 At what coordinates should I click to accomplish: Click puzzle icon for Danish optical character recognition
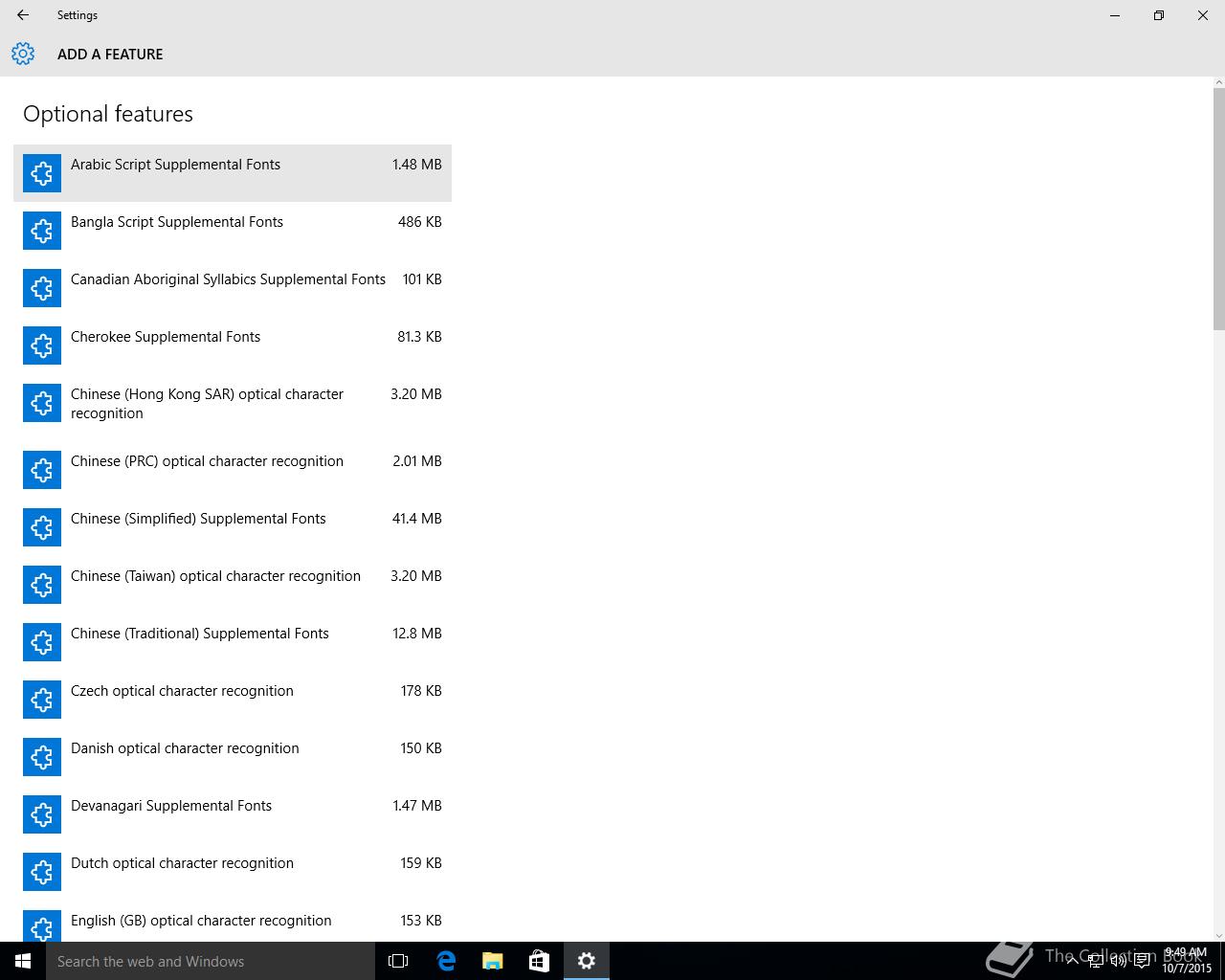click(x=42, y=757)
